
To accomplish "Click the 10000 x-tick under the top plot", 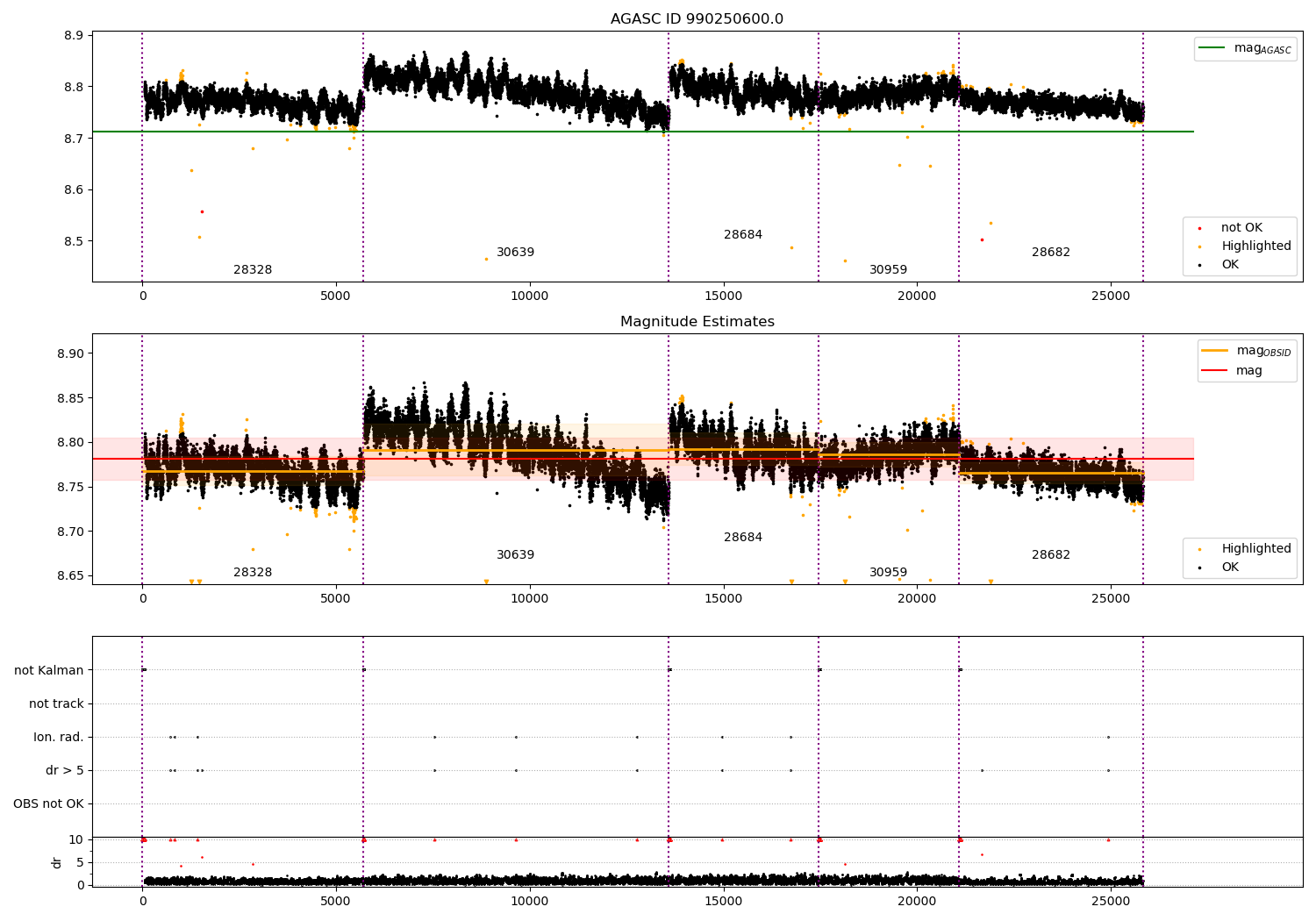I will point(530,296).
